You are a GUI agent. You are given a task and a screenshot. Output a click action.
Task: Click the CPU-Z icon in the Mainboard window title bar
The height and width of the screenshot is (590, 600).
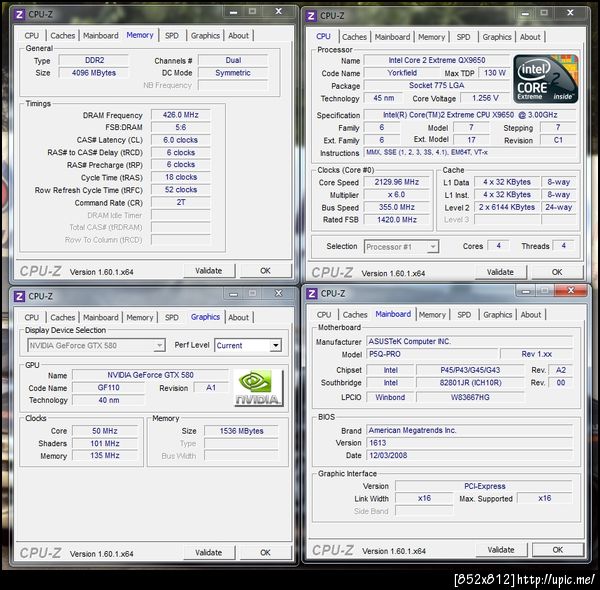(312, 293)
